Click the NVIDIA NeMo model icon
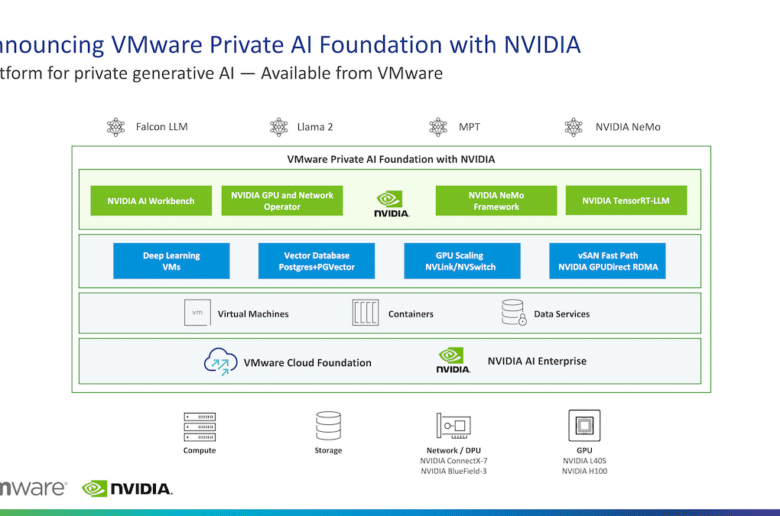 pos(574,127)
